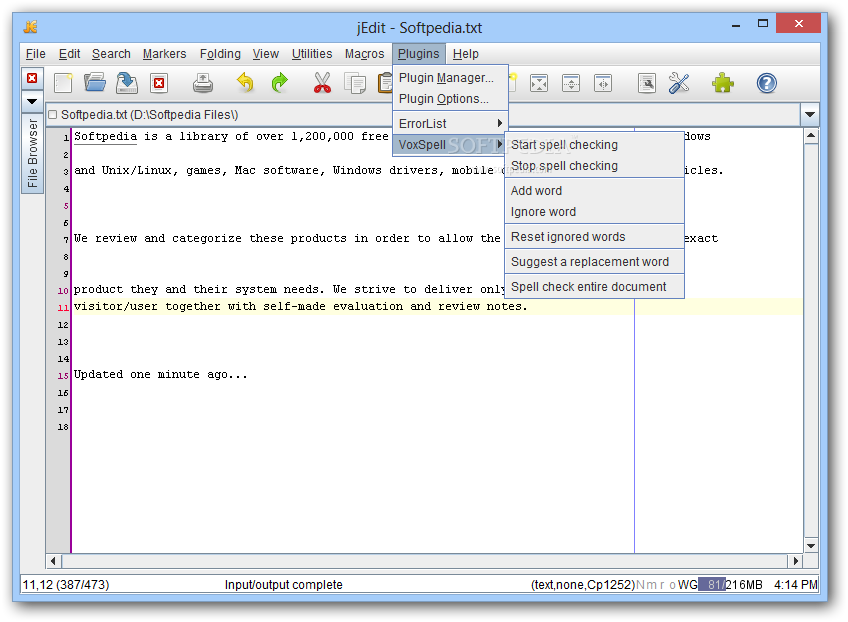The width and height of the screenshot is (848, 622).
Task: Select Start spell checking
Action: pyautogui.click(x=594, y=144)
